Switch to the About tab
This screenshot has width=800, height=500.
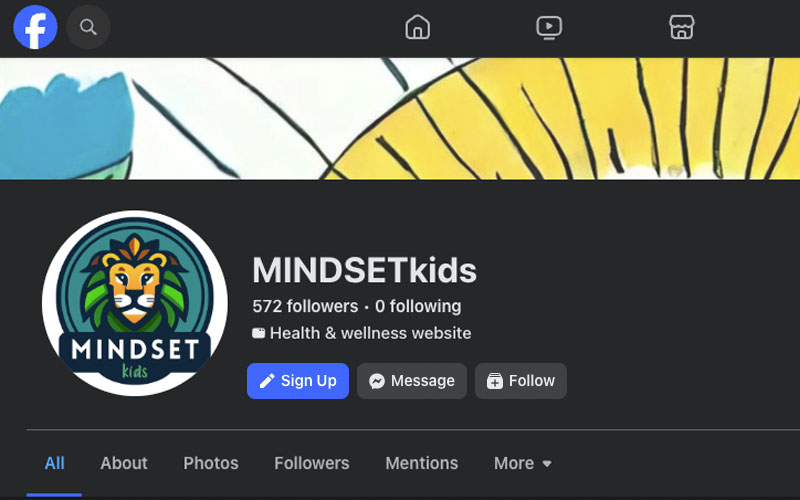[x=124, y=463]
